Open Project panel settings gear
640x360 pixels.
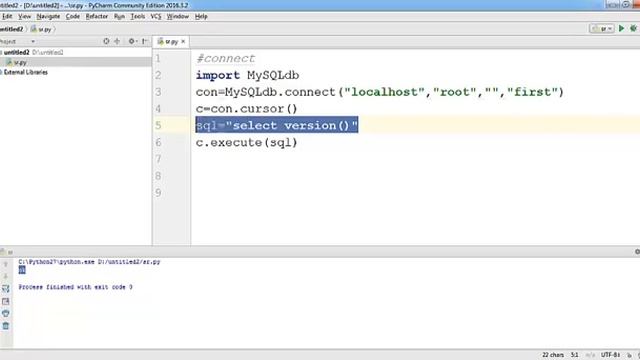click(x=132, y=41)
